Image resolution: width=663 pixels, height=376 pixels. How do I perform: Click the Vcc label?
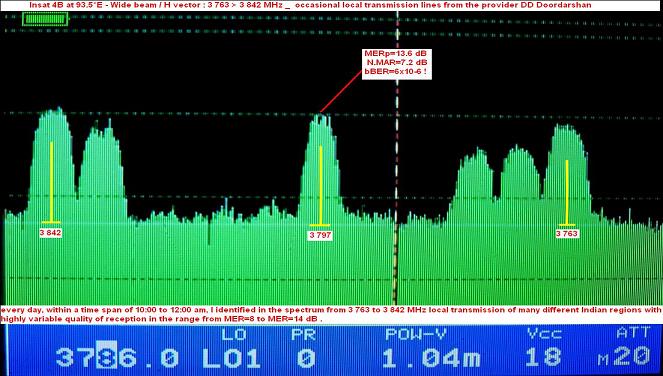[545, 334]
